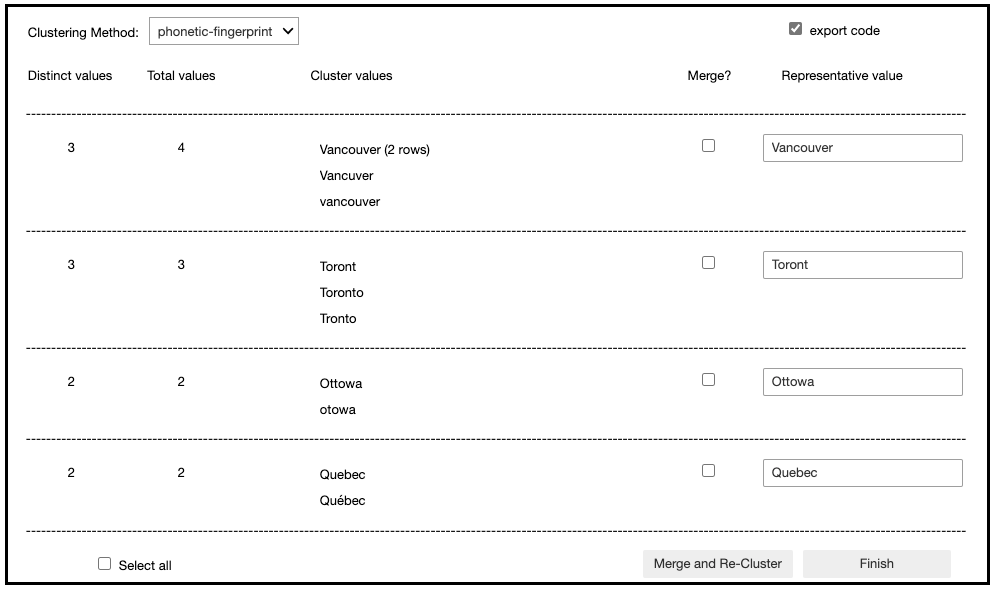Tick the Merge checkbox for Toront cluster

[708, 262]
